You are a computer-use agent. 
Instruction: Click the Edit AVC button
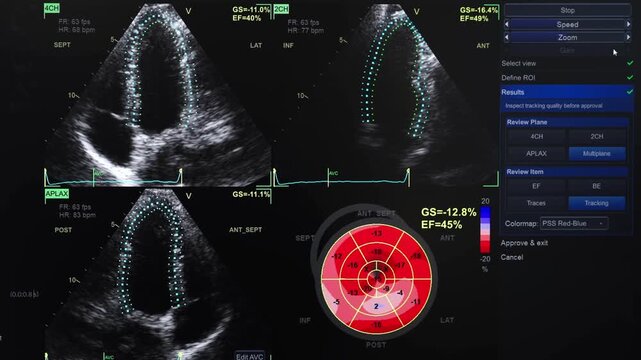[x=250, y=356]
